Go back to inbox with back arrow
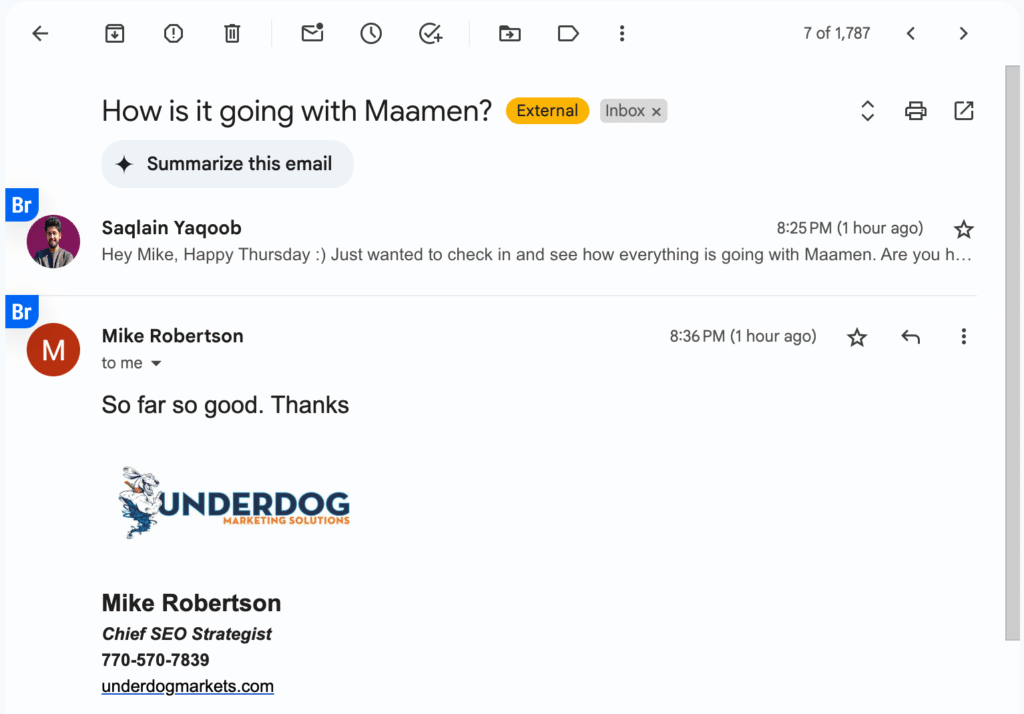1024x714 pixels. (40, 33)
